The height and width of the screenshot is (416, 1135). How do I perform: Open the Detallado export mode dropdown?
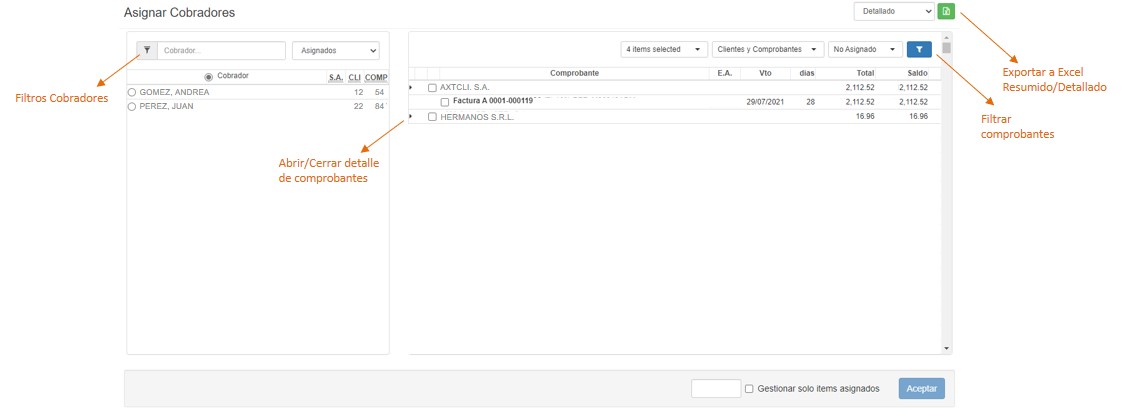pyautogui.click(x=893, y=11)
